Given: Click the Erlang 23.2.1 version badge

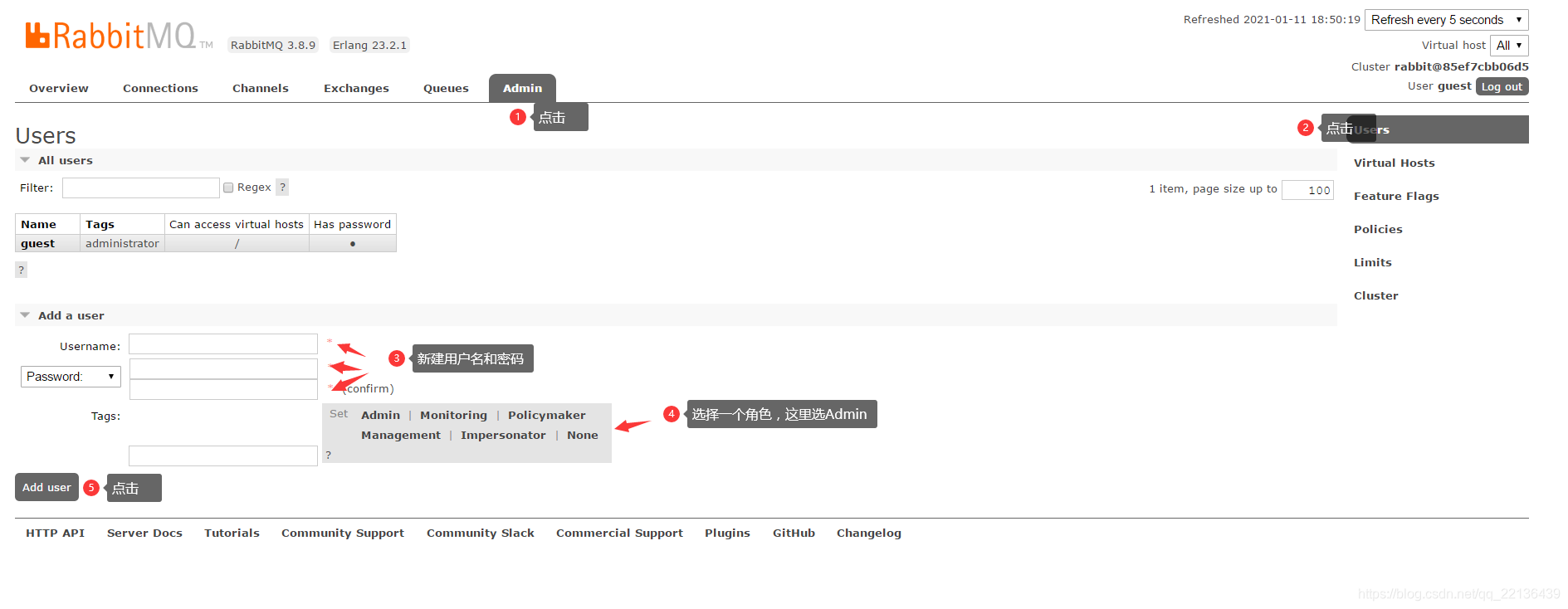Looking at the screenshot, I should click(x=369, y=45).
